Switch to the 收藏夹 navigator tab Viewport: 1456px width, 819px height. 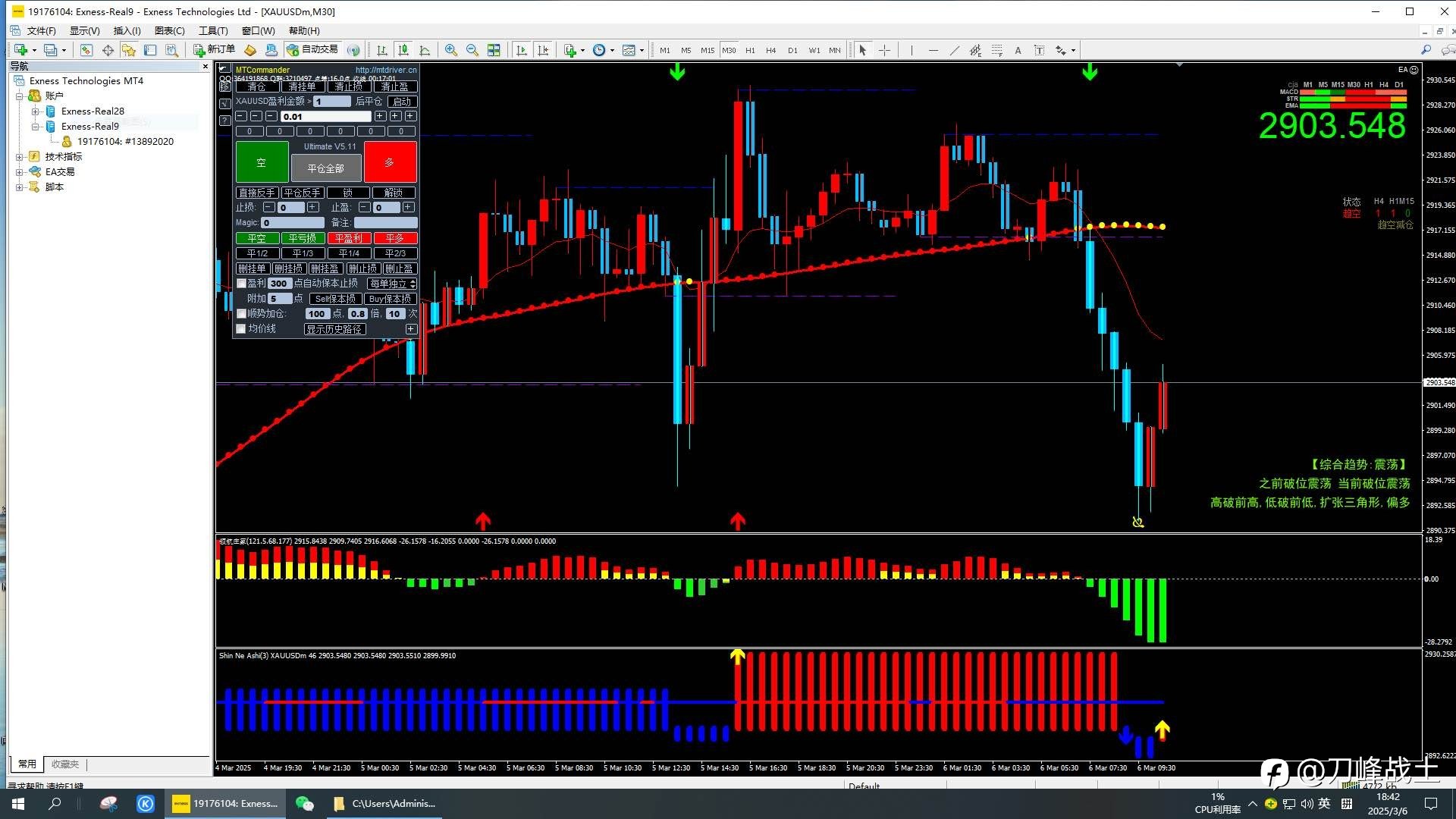pos(64,764)
